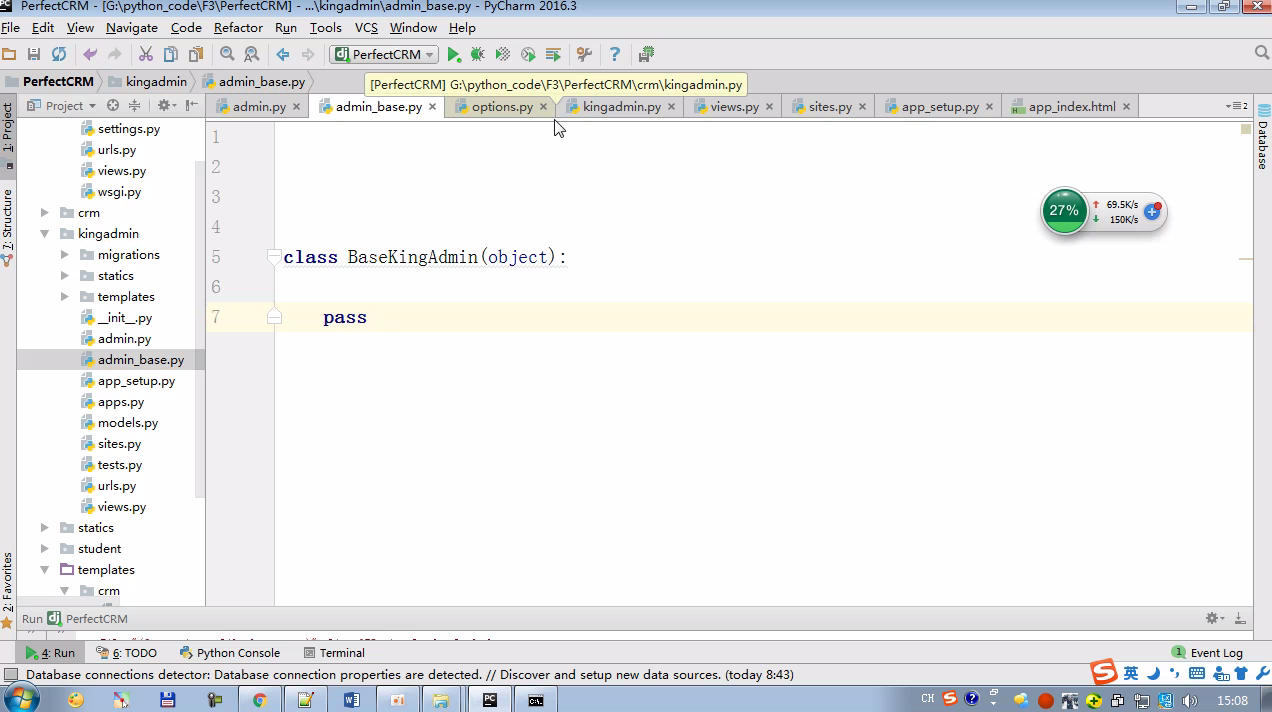The image size is (1272, 712).
Task: Open Settings via the wrench icon
Action: coord(585,55)
